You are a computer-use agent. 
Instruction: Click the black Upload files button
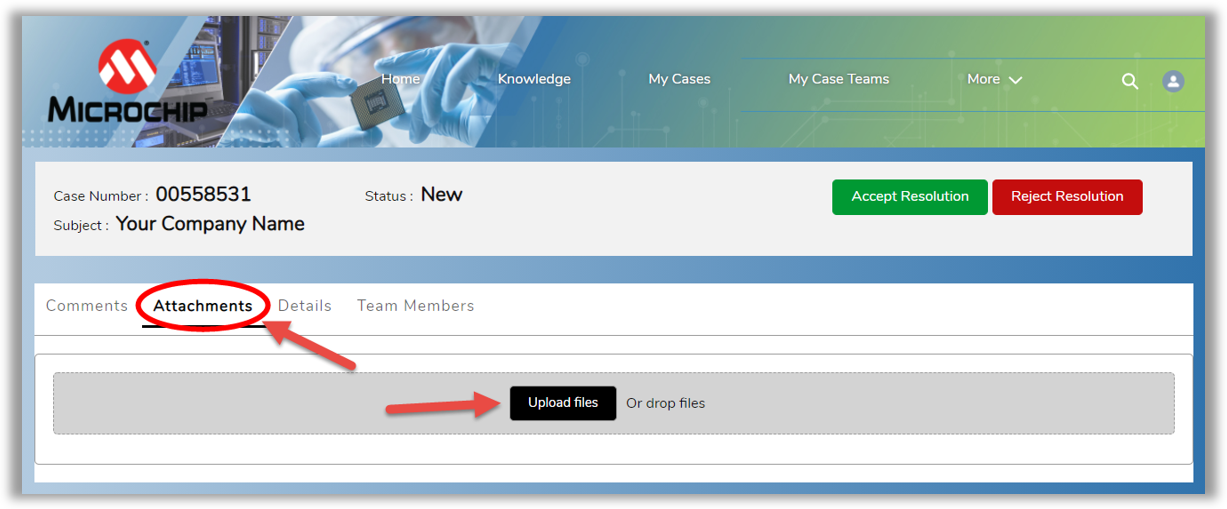[x=563, y=403]
